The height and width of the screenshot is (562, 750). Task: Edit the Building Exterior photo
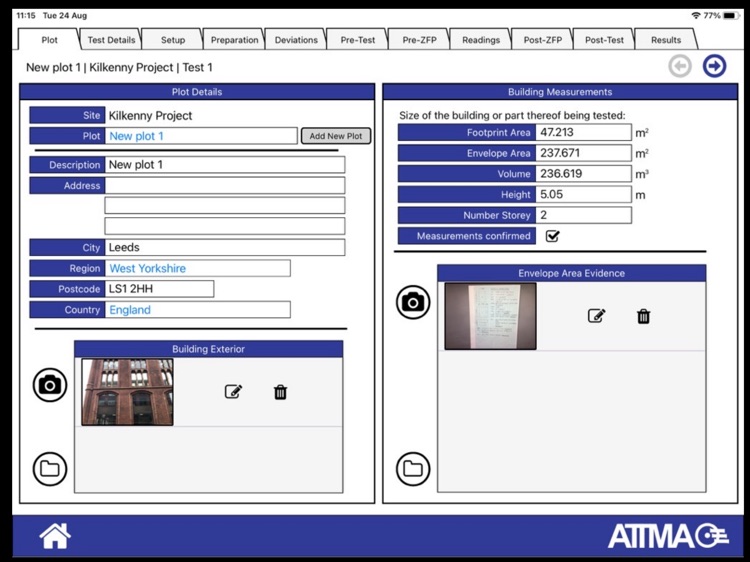[233, 392]
